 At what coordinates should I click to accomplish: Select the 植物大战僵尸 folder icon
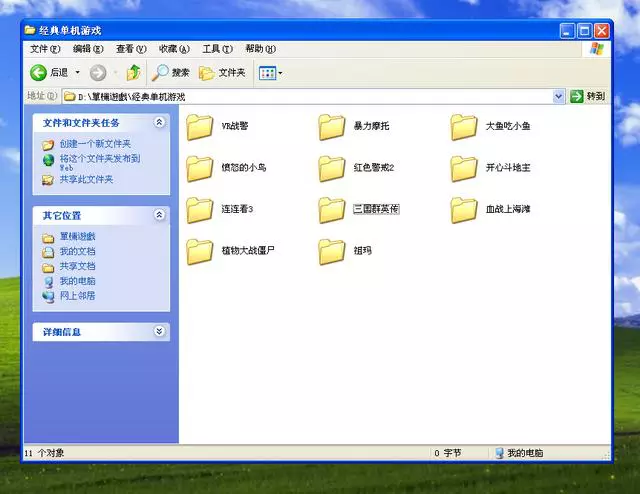(199, 251)
